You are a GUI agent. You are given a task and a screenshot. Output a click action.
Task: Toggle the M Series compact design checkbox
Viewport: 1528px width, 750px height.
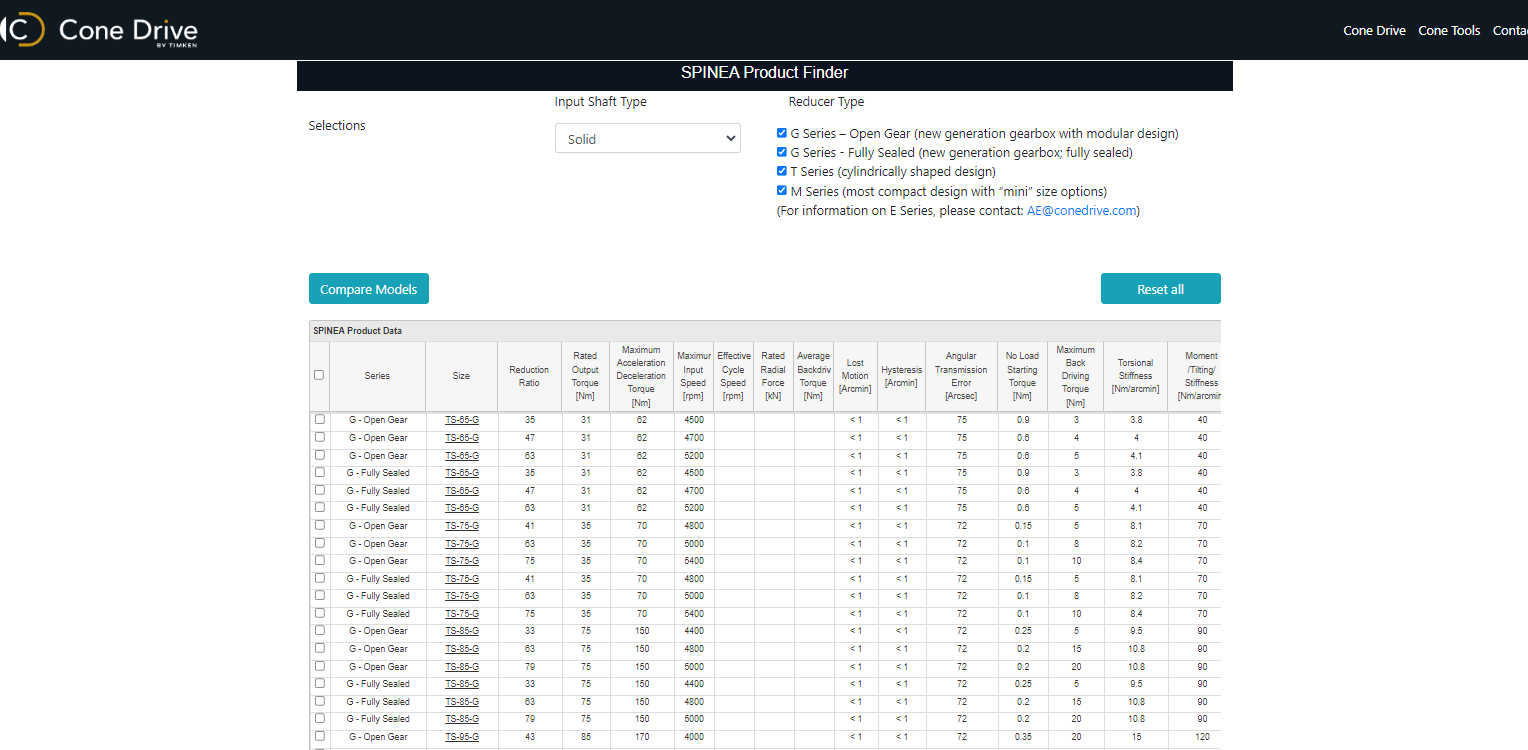coord(782,189)
